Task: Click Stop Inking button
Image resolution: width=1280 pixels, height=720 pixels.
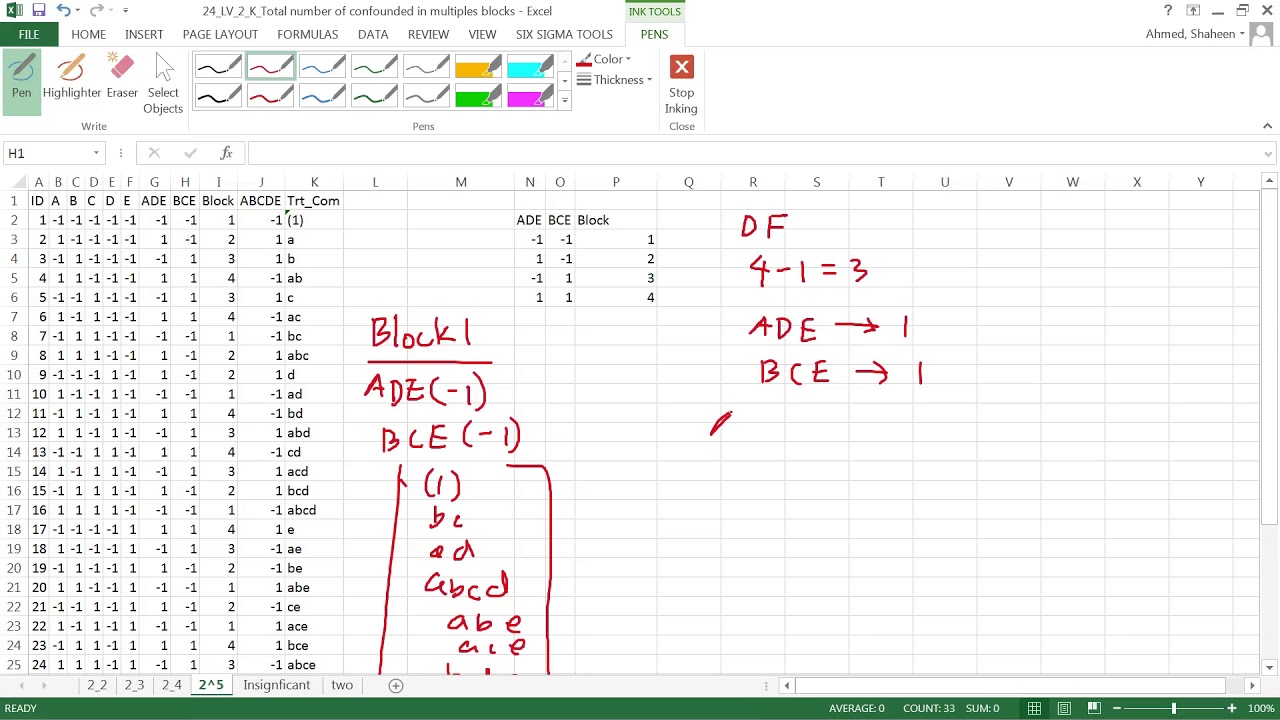Action: [x=682, y=86]
